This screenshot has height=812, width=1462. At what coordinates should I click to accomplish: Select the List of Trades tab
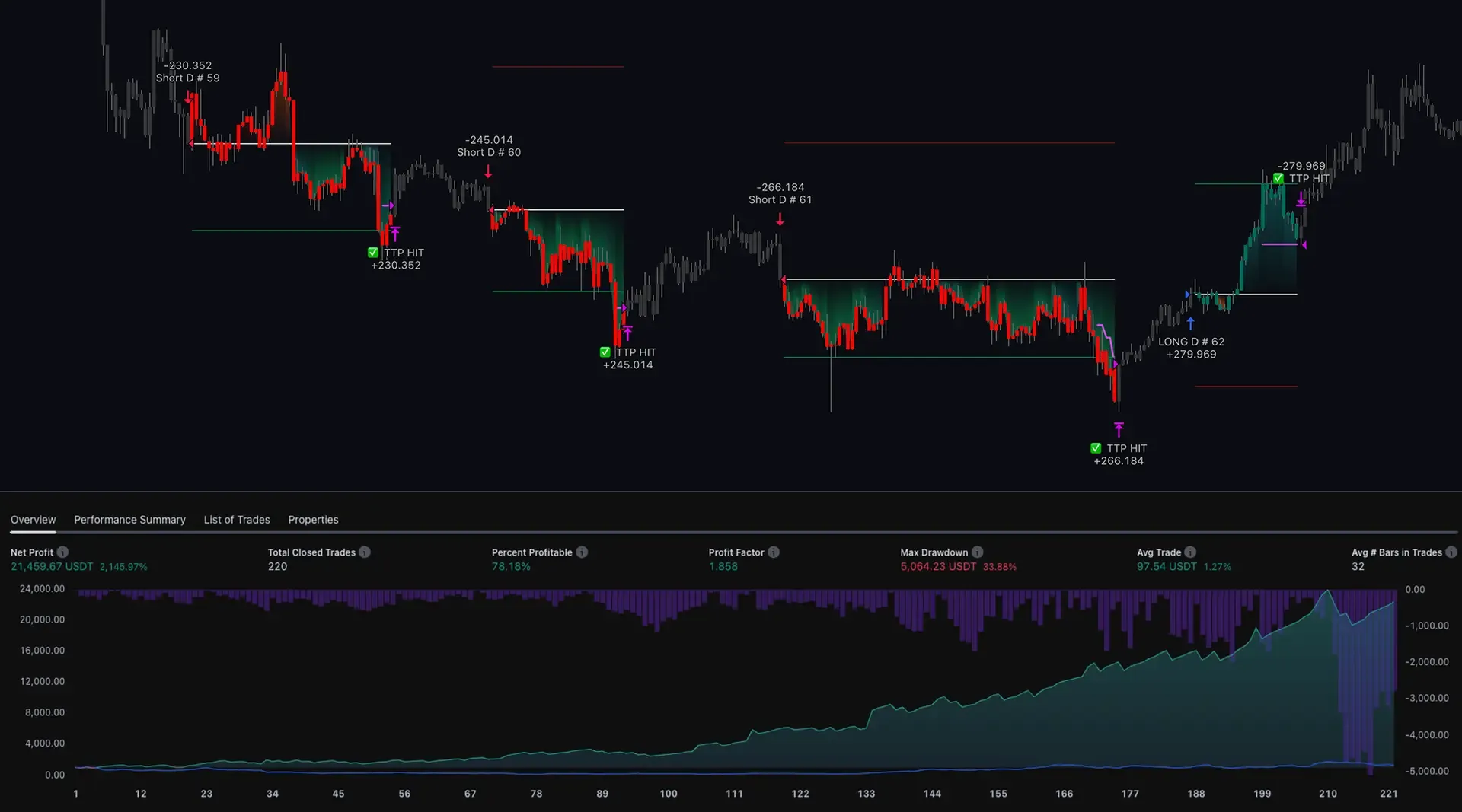[237, 520]
